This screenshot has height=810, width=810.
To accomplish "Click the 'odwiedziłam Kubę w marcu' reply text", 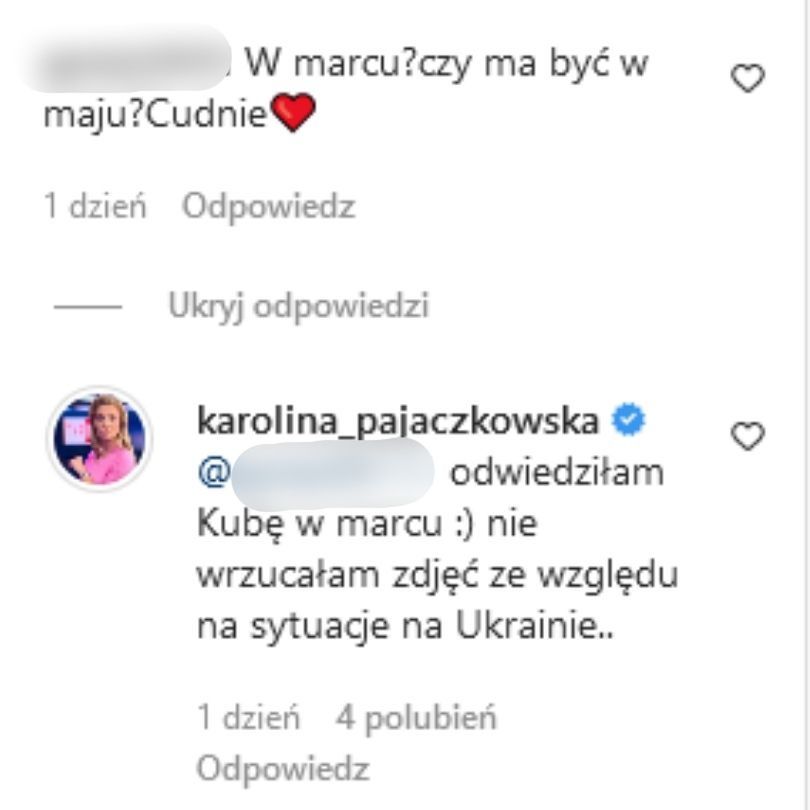I will 431,497.
